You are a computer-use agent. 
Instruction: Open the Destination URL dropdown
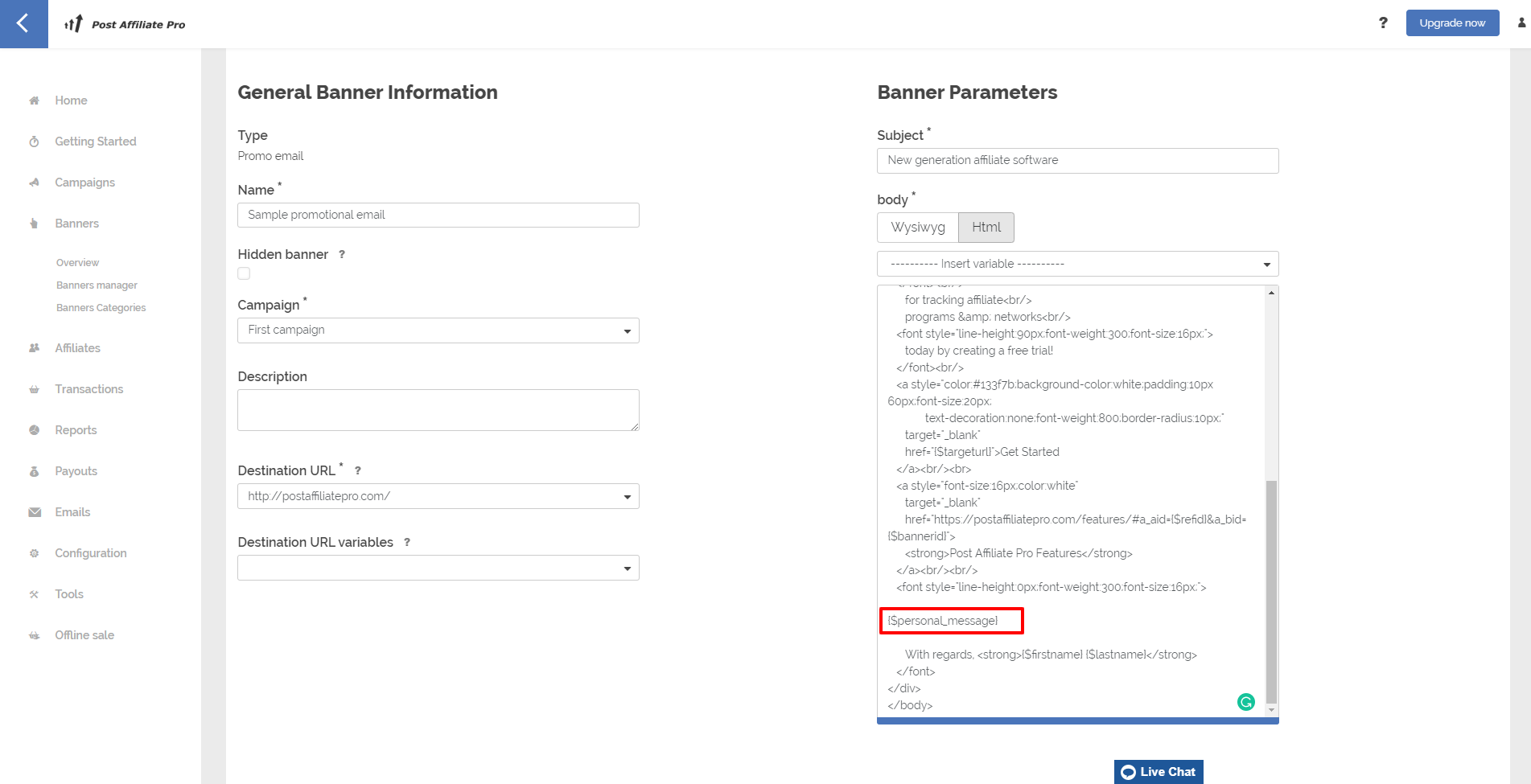(x=438, y=496)
